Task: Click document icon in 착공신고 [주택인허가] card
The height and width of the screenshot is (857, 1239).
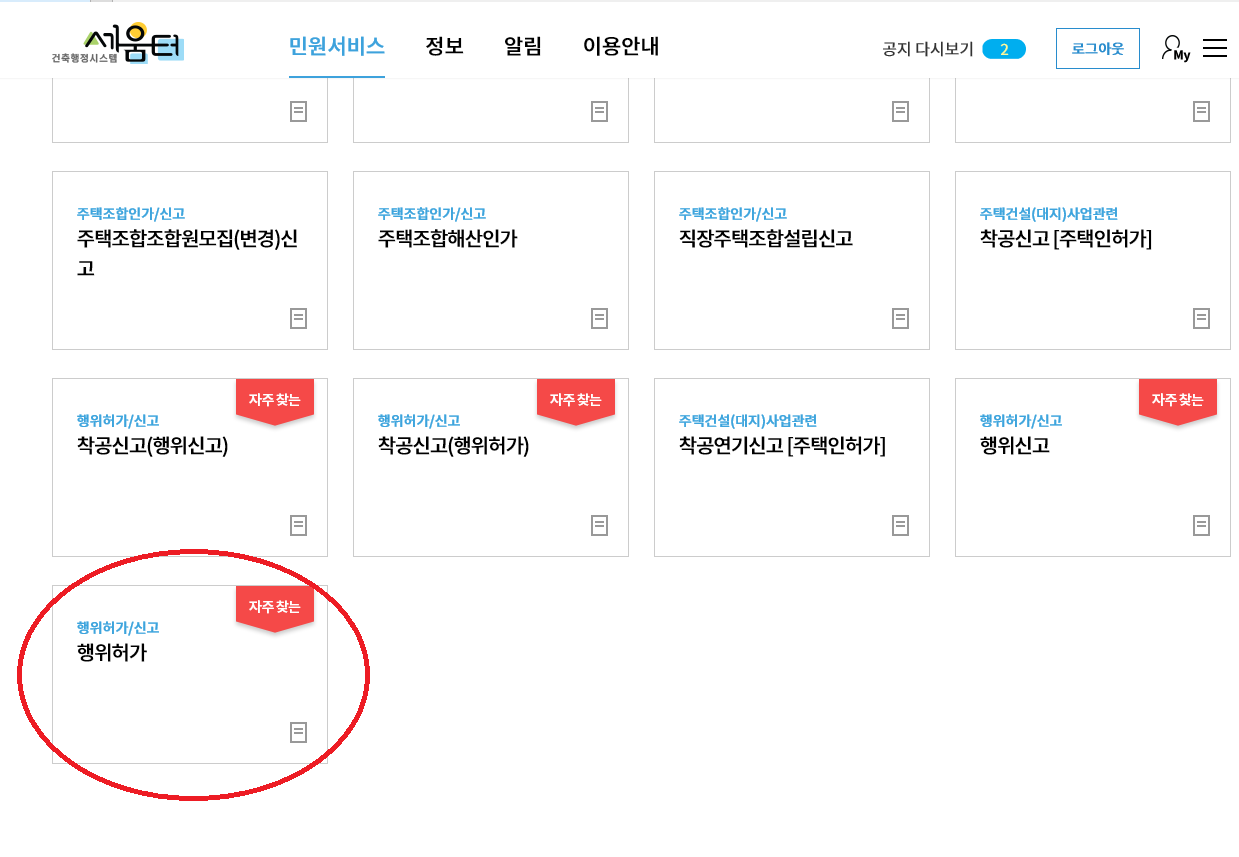Action: [1201, 318]
